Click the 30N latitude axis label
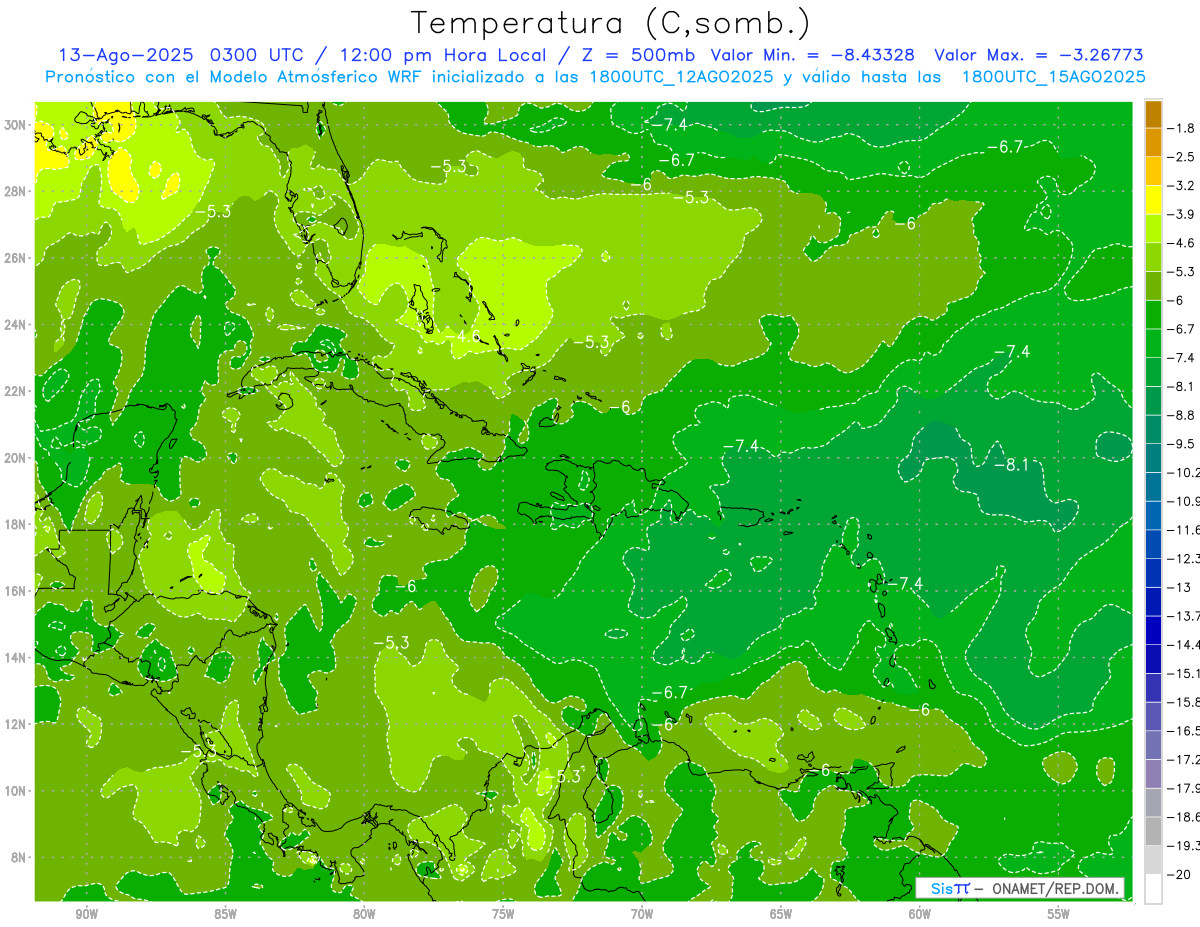 (17, 125)
